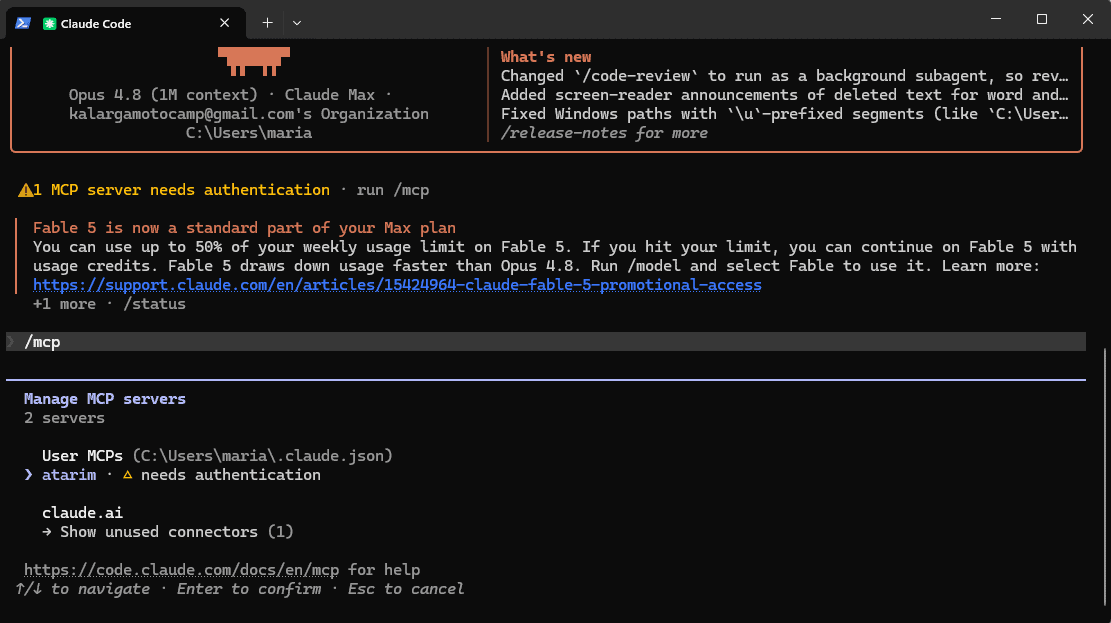
Task: Click the PowerShell icon in the tab
Action: pos(23,23)
